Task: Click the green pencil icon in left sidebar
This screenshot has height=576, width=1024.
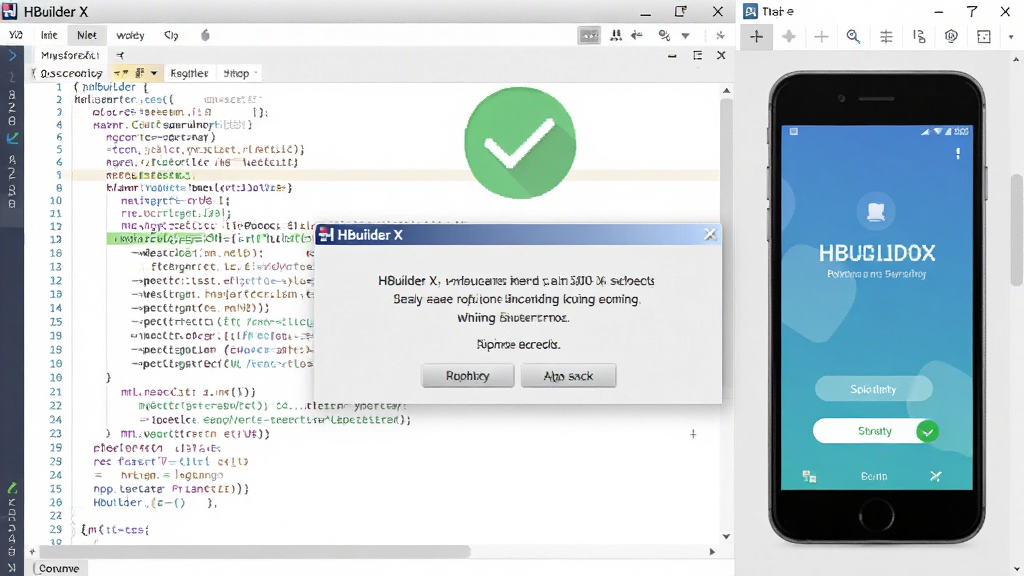Action: (x=12, y=488)
